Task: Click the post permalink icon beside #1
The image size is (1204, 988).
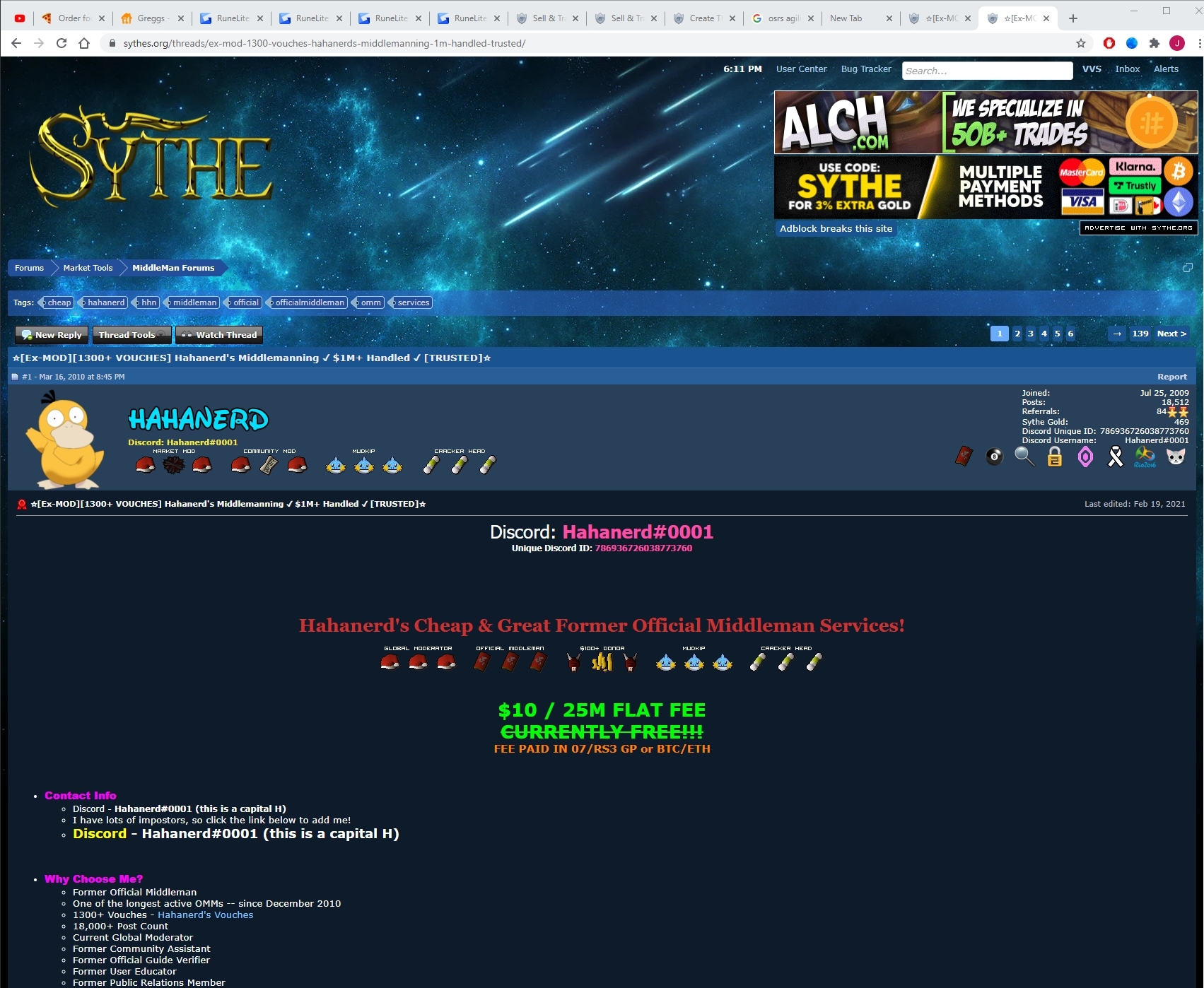Action: (x=15, y=377)
